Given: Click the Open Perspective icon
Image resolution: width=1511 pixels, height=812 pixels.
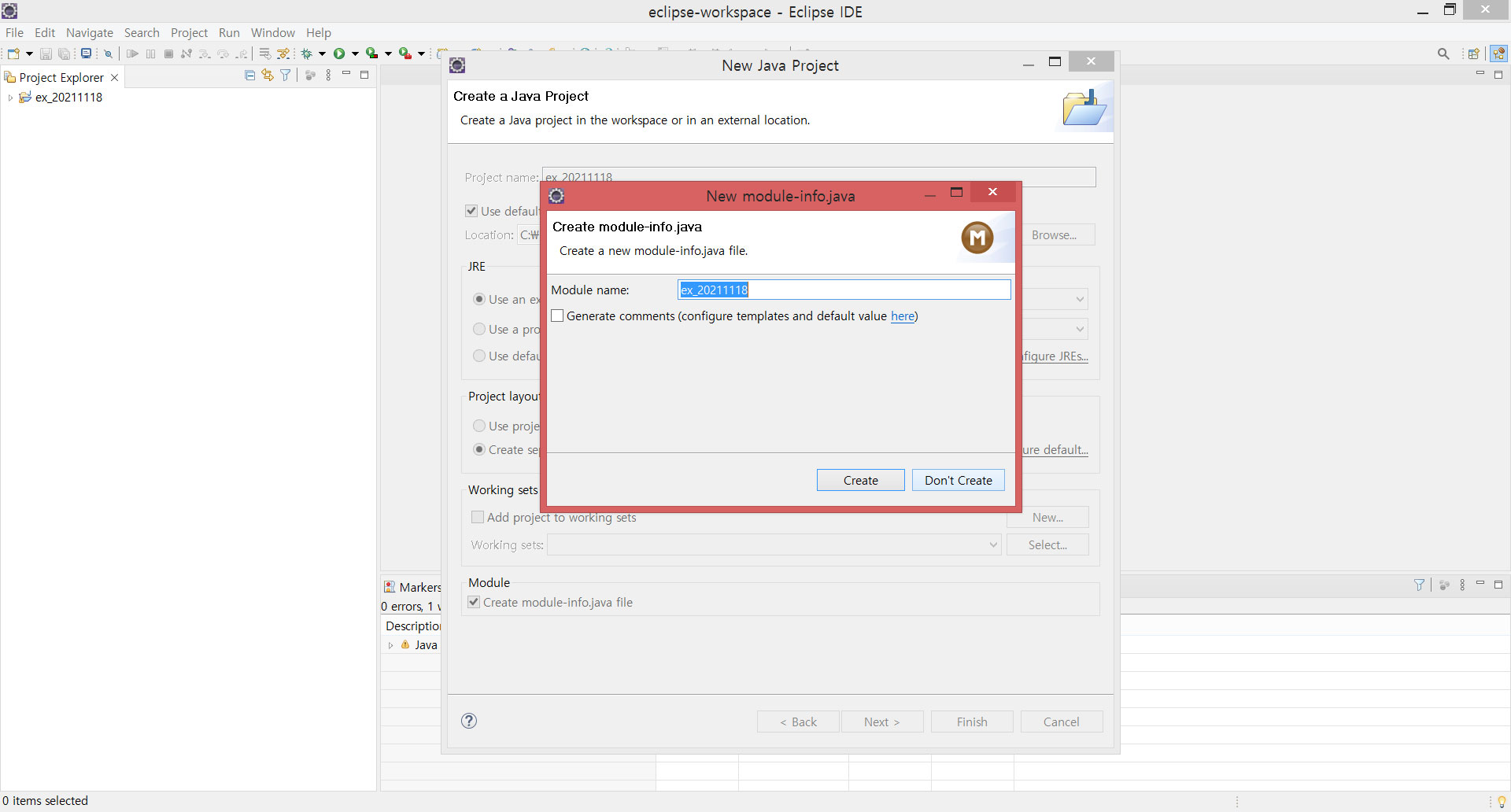Looking at the screenshot, I should pyautogui.click(x=1473, y=54).
